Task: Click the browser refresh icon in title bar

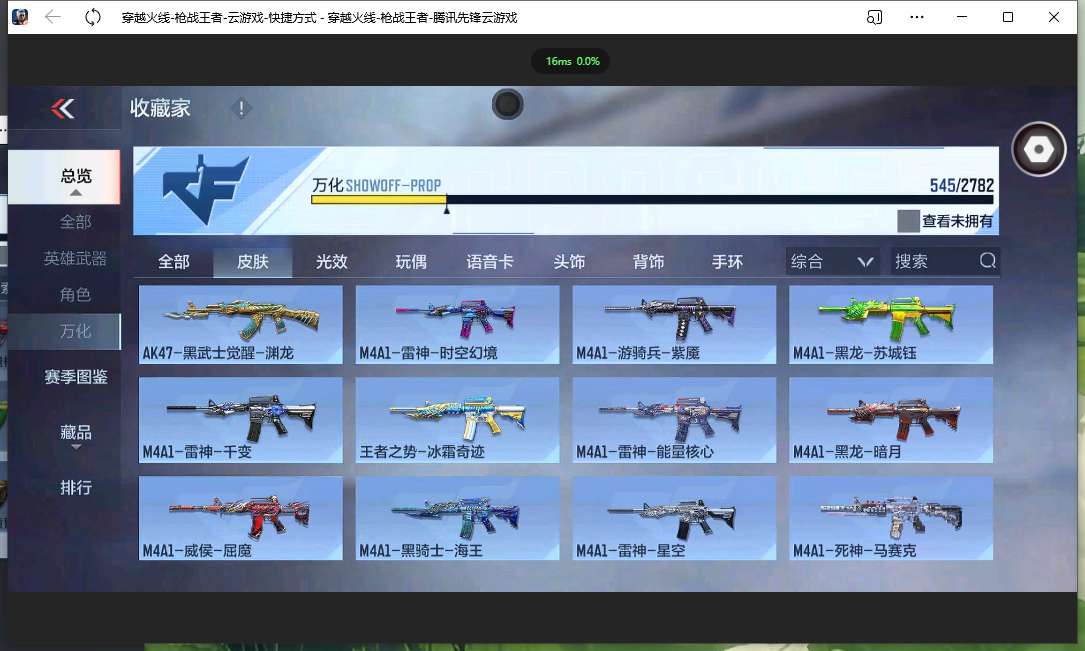Action: [x=93, y=17]
